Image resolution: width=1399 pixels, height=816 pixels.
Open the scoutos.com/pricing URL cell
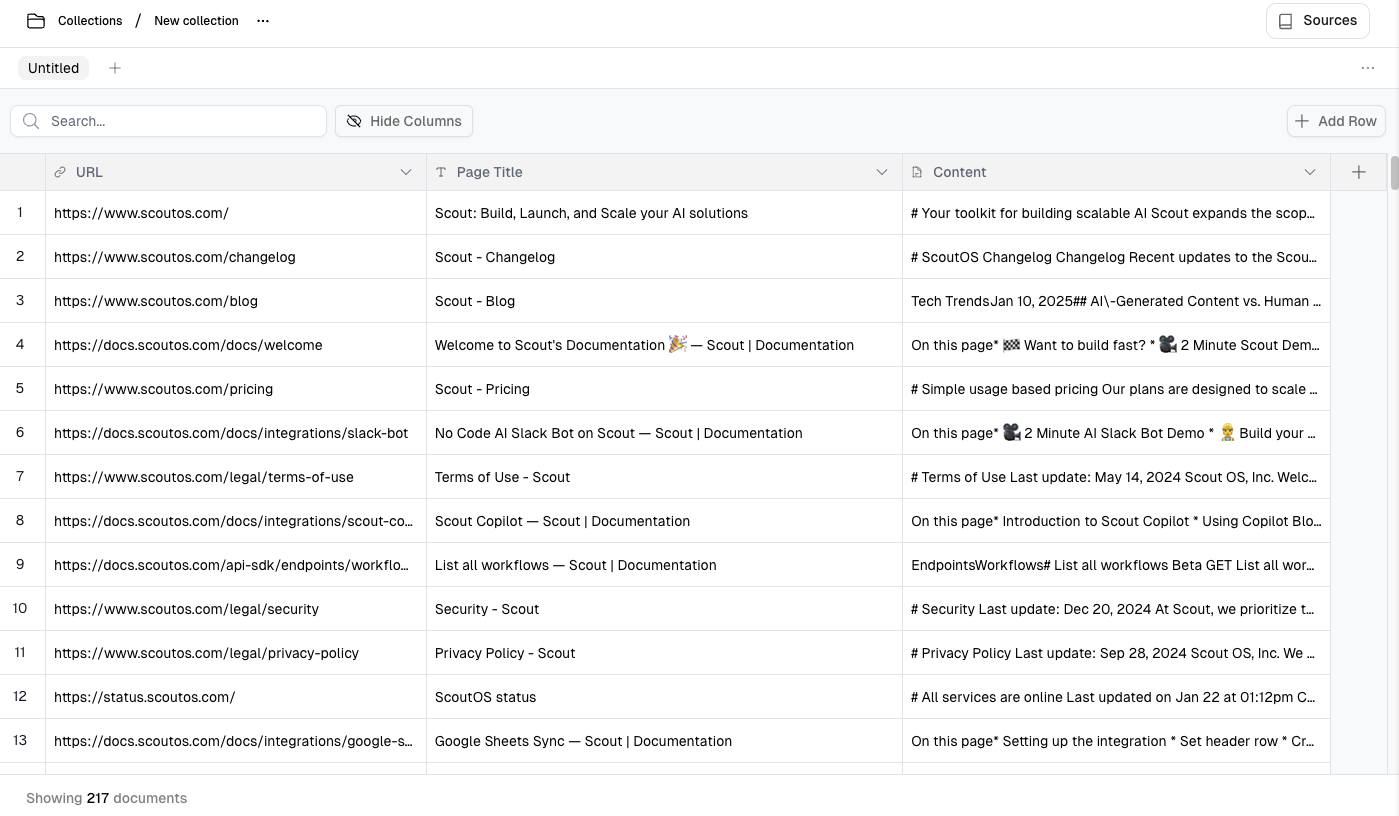tap(164, 389)
